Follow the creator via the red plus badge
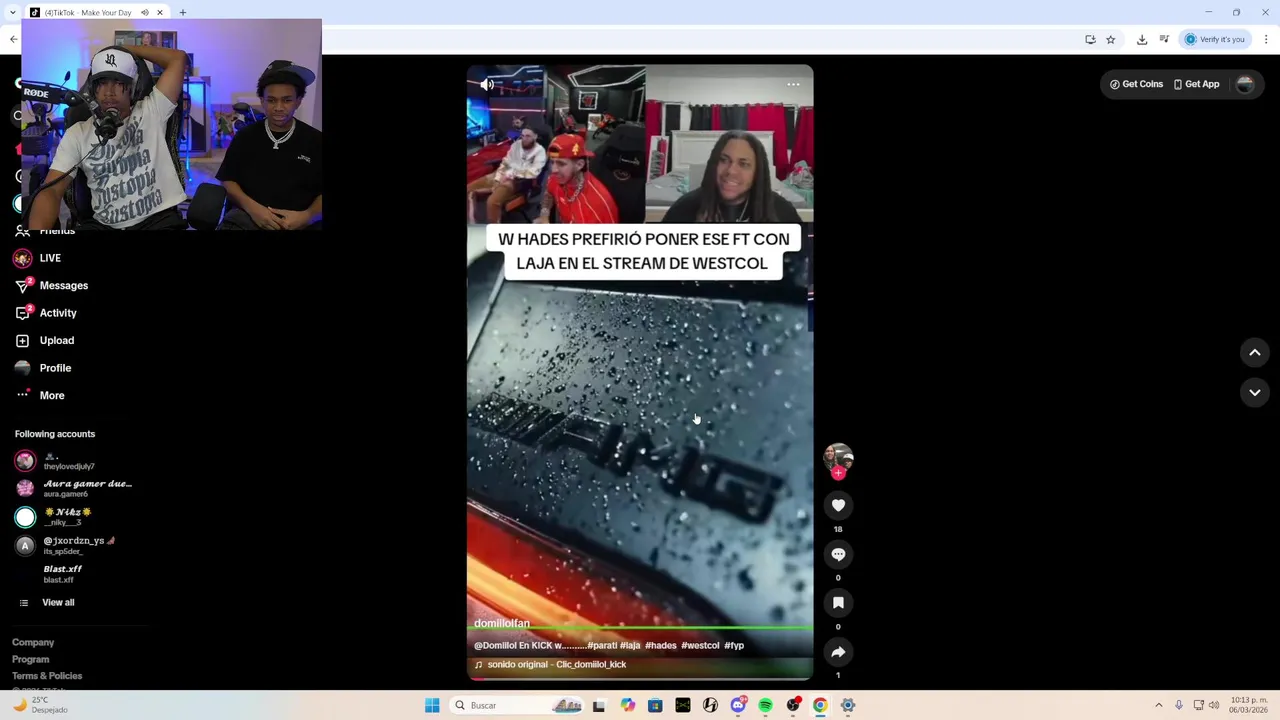 (x=838, y=473)
